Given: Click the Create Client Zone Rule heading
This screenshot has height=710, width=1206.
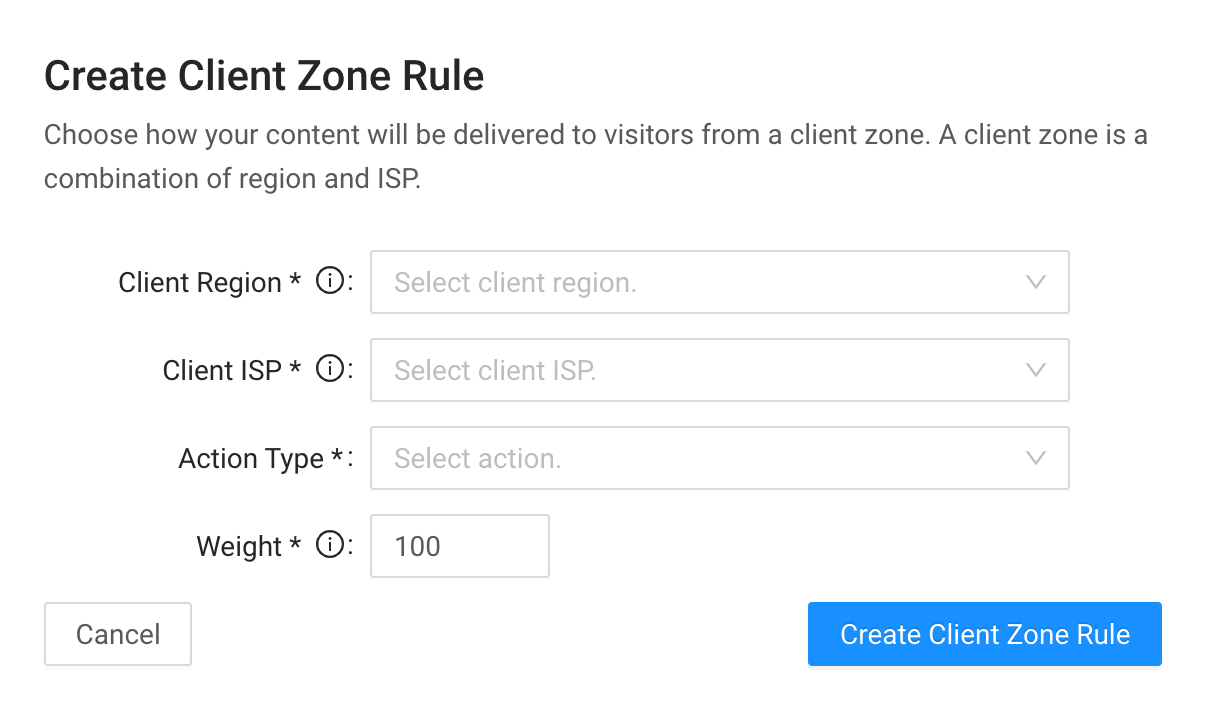Looking at the screenshot, I should point(265,76).
